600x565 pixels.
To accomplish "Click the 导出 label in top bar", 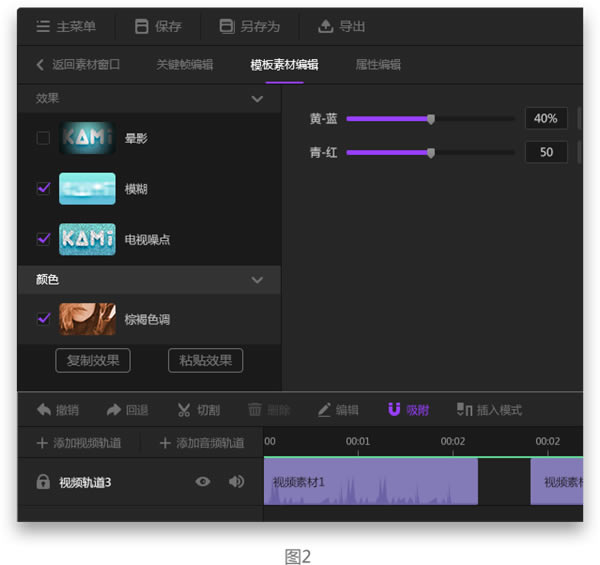I will pos(352,26).
